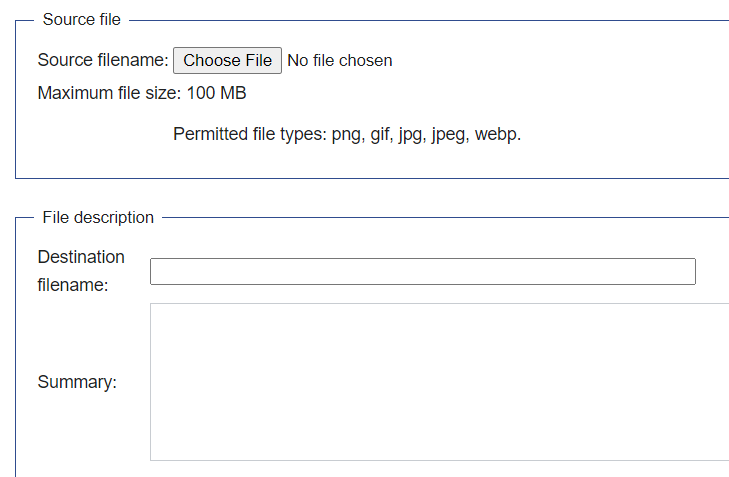Click the "jpg" file type
Image resolution: width=729 pixels, height=477 pixels.
click(x=411, y=135)
